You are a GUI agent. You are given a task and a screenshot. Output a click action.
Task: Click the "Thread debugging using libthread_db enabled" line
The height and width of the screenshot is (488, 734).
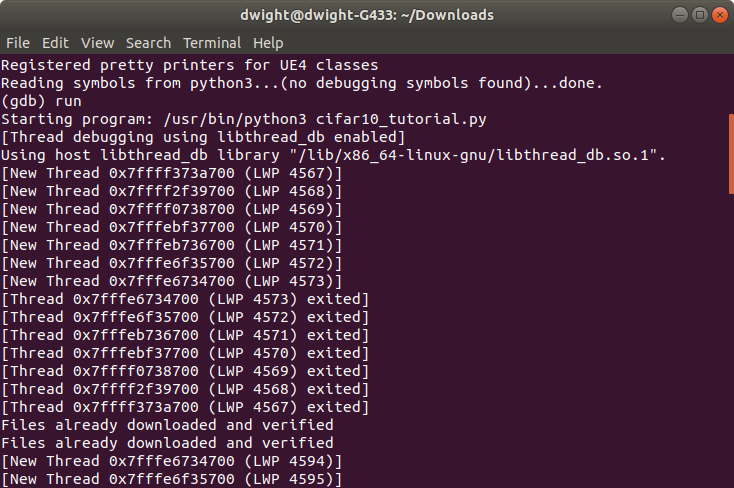(x=202, y=137)
